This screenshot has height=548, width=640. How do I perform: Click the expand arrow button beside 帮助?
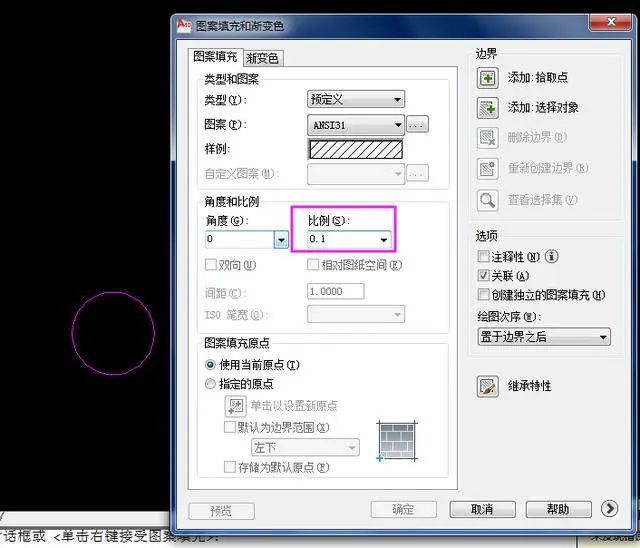[609, 508]
